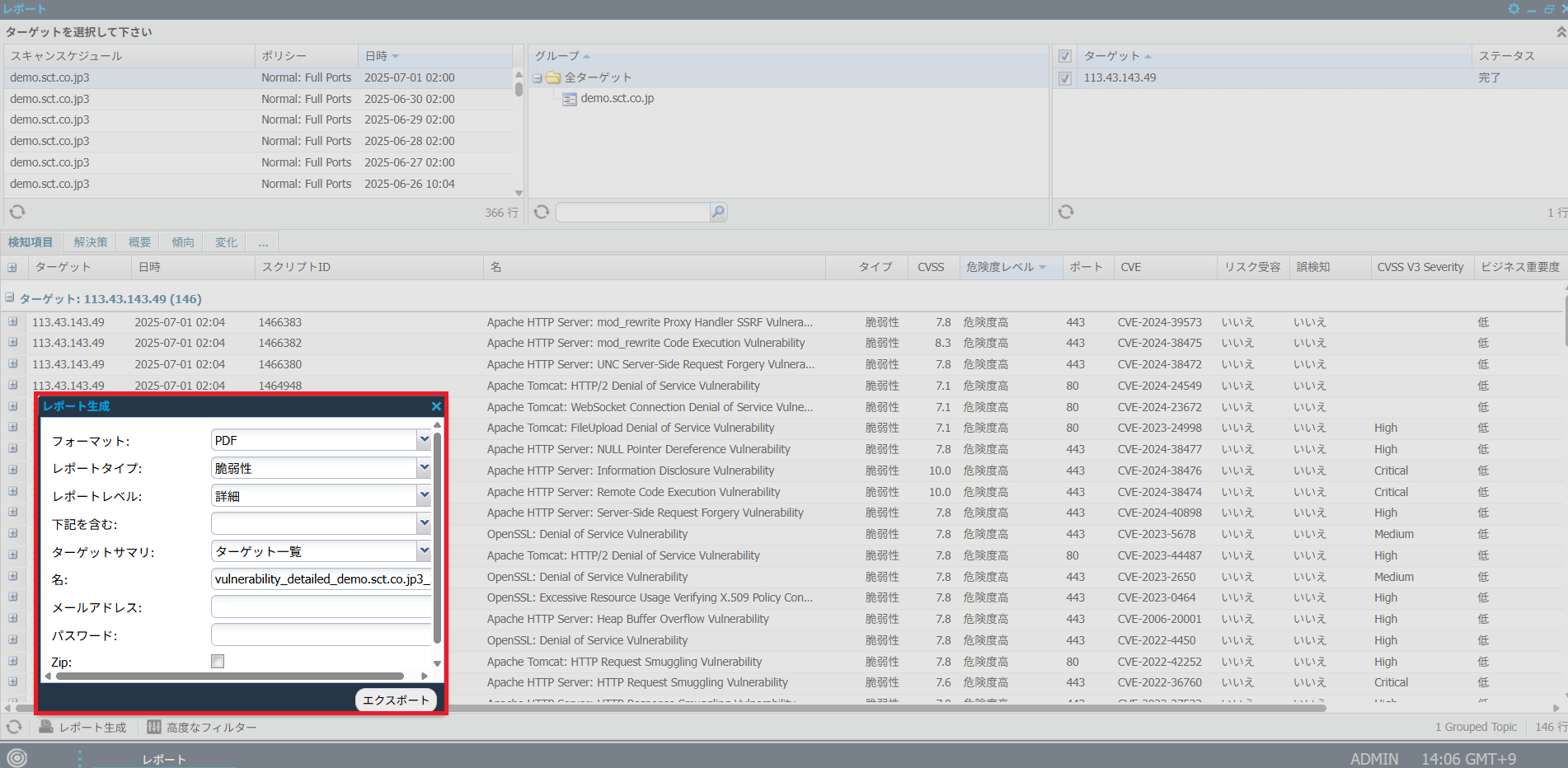Expand all rows via header plus icon

pyautogui.click(x=12, y=267)
